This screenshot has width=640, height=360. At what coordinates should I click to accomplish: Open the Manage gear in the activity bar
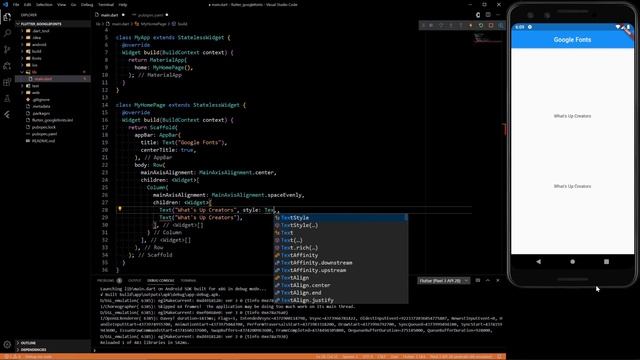pyautogui.click(x=7, y=344)
